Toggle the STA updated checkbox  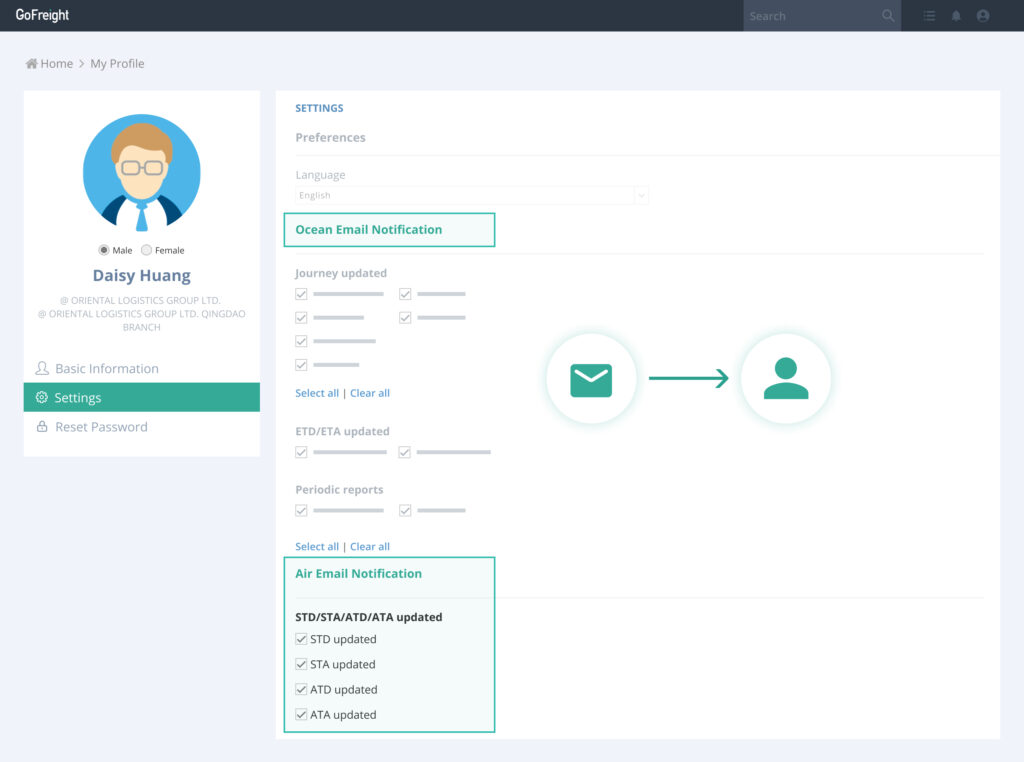tap(301, 664)
